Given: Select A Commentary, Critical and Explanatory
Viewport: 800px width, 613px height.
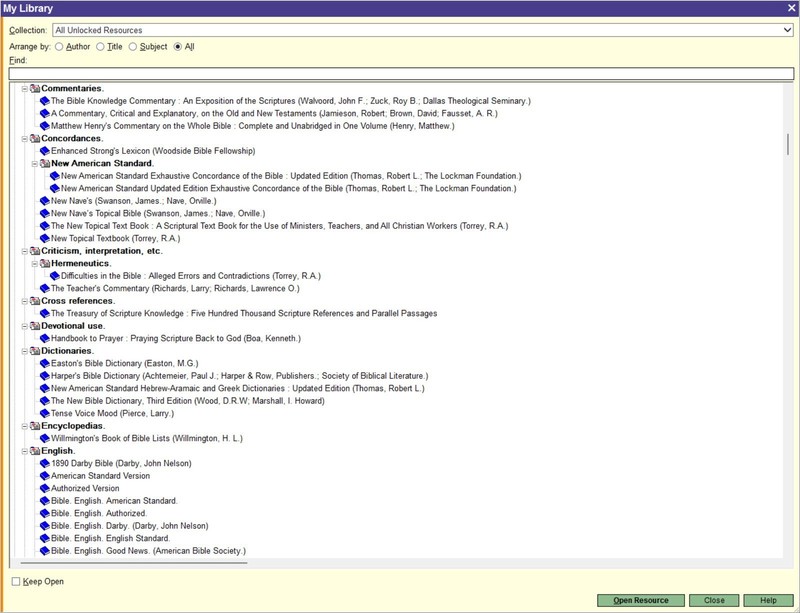Looking at the screenshot, I should [274, 113].
